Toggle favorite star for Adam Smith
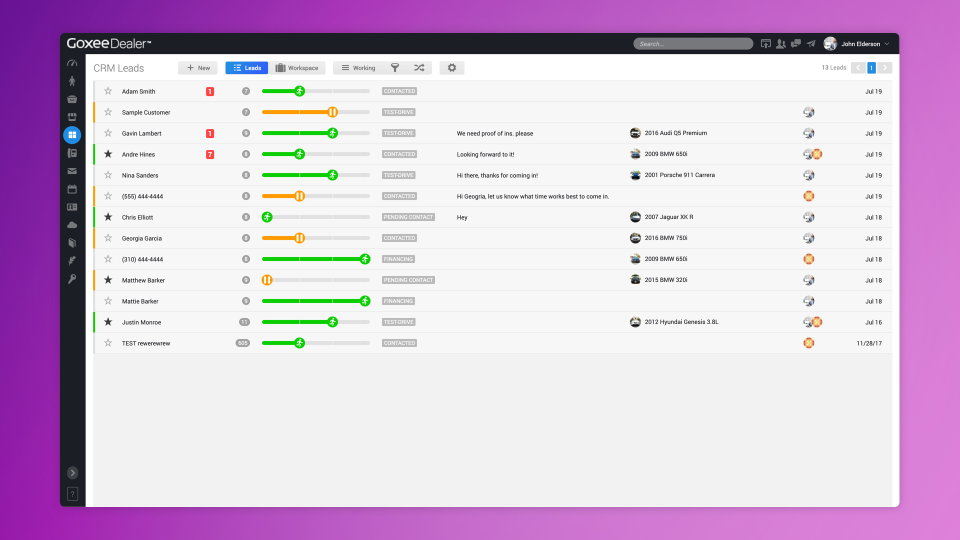Viewport: 960px width, 540px height. [x=108, y=91]
